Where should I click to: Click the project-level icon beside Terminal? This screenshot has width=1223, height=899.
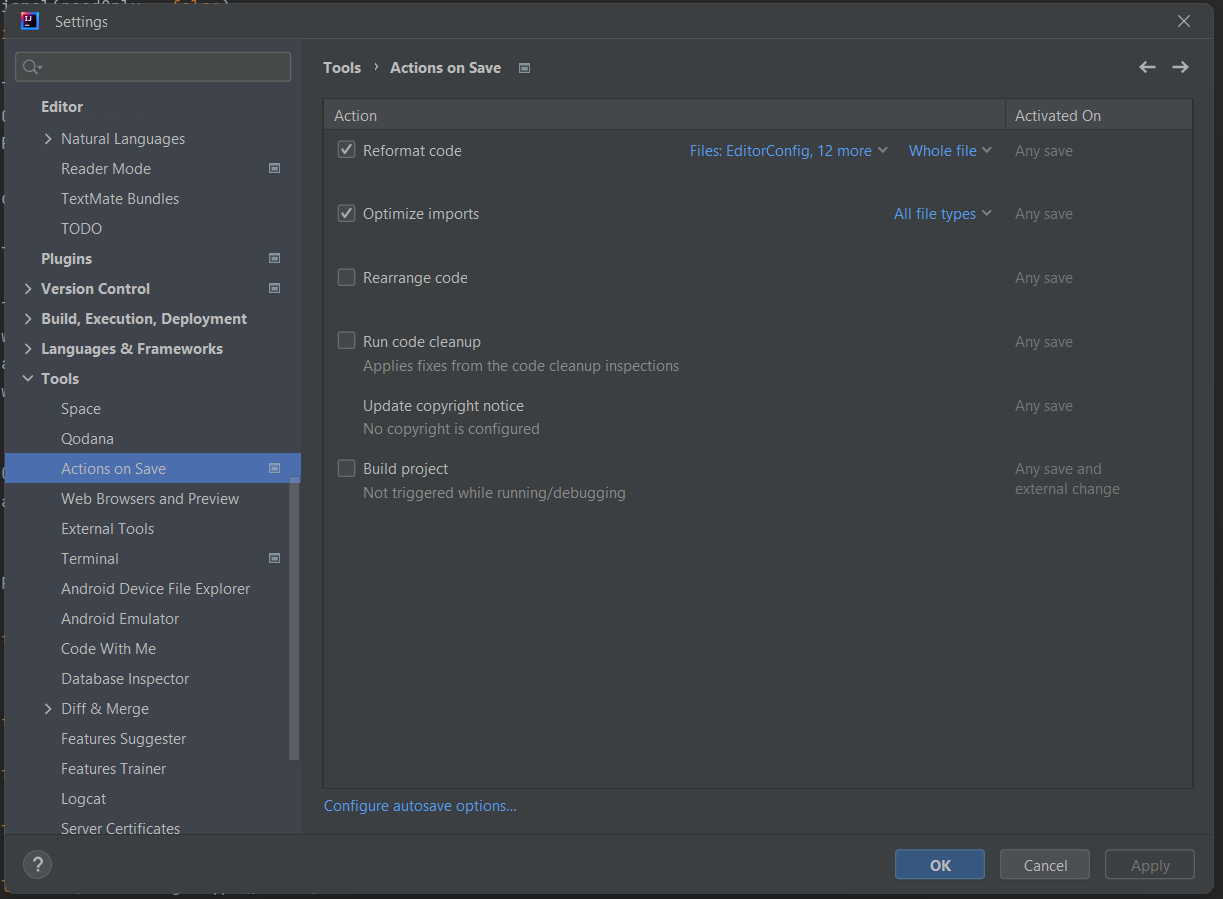pyautogui.click(x=274, y=559)
